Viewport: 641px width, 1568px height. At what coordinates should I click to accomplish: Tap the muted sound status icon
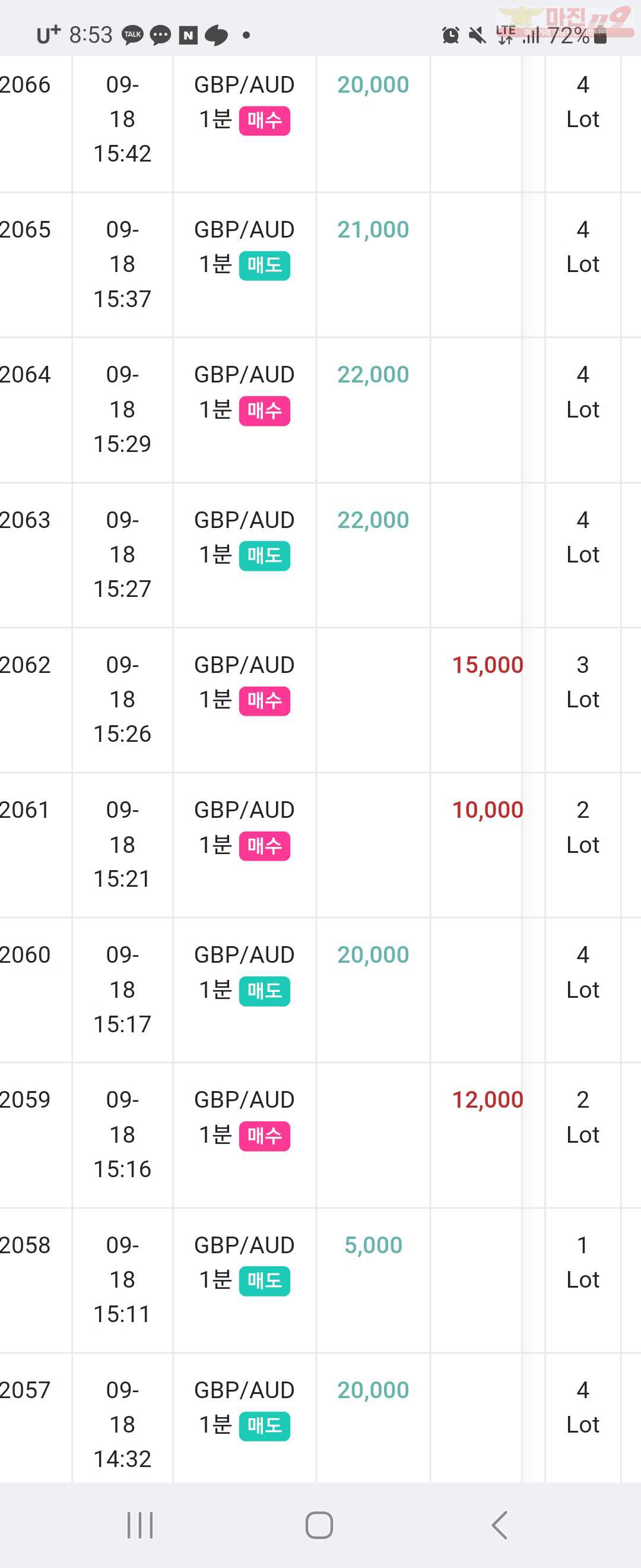478,35
